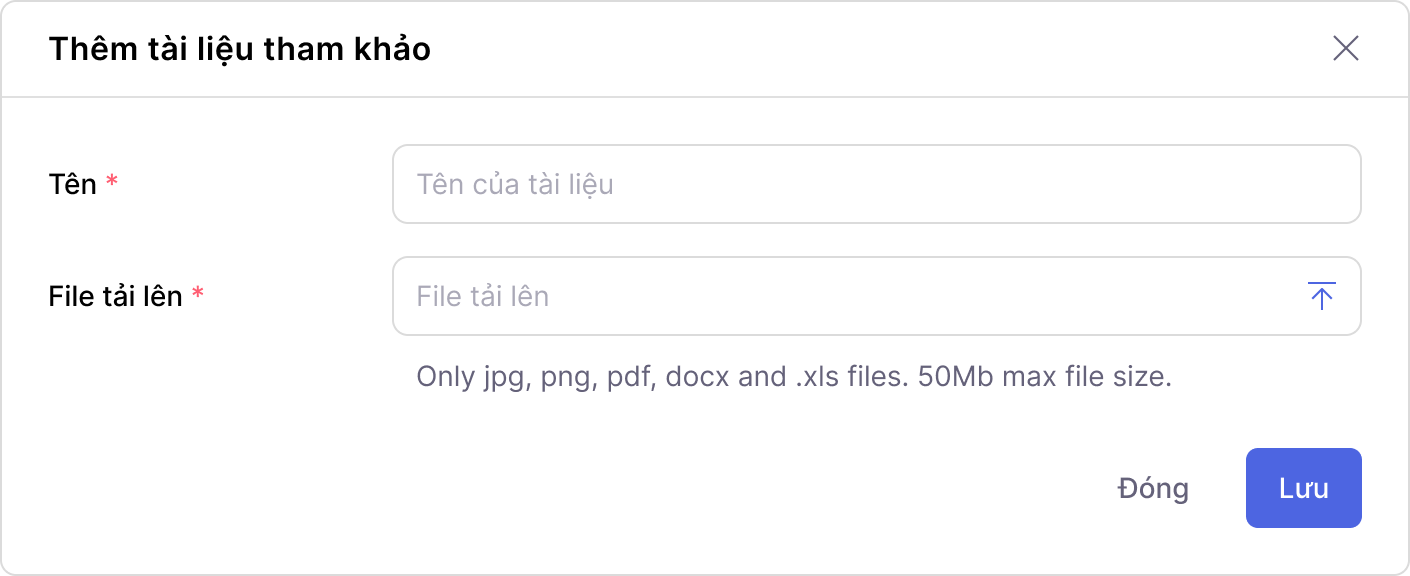The width and height of the screenshot is (1410, 576).
Task: Activate the file picker via the arrow icon
Action: pyautogui.click(x=1321, y=296)
